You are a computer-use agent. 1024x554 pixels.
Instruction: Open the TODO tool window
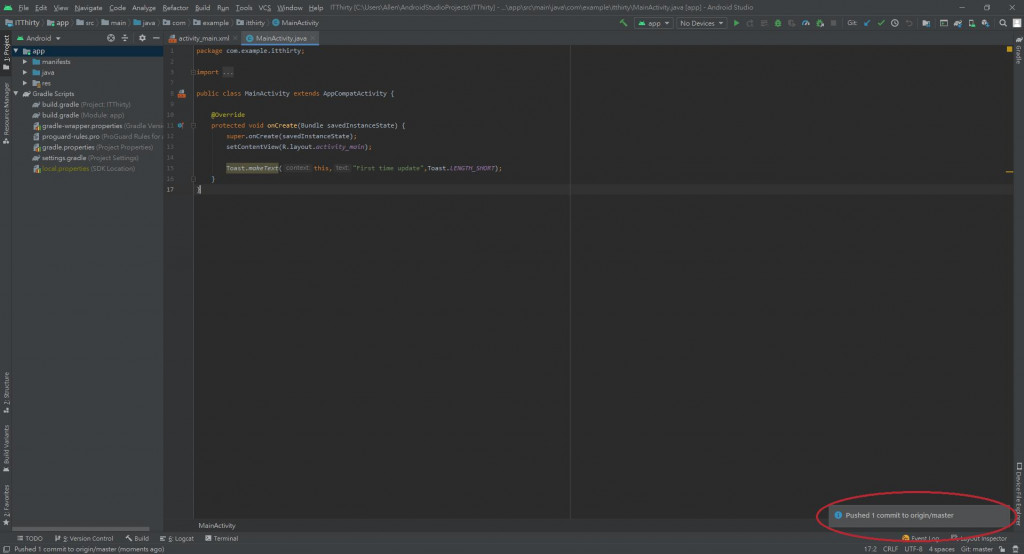(x=30, y=538)
